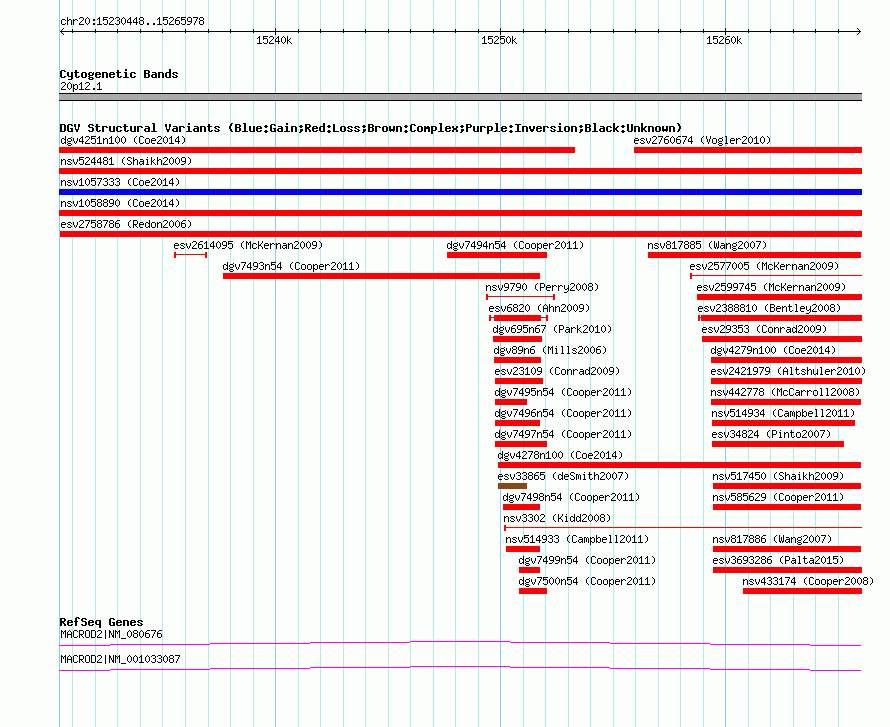The width and height of the screenshot is (890, 727).
Task: Open esv2599745 (McKernan2009) label
Action: 771,287
